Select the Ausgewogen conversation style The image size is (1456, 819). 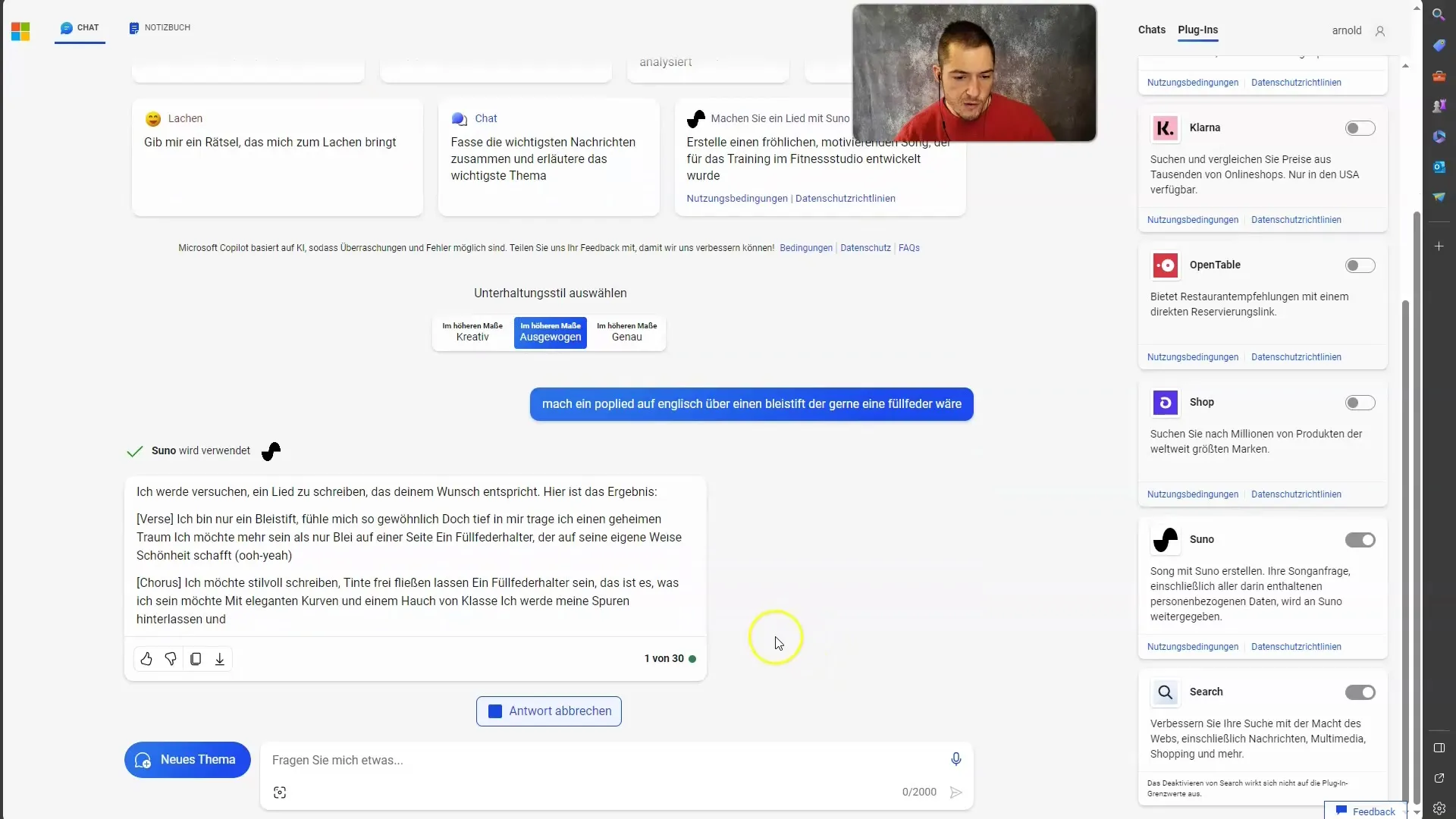[x=550, y=331]
